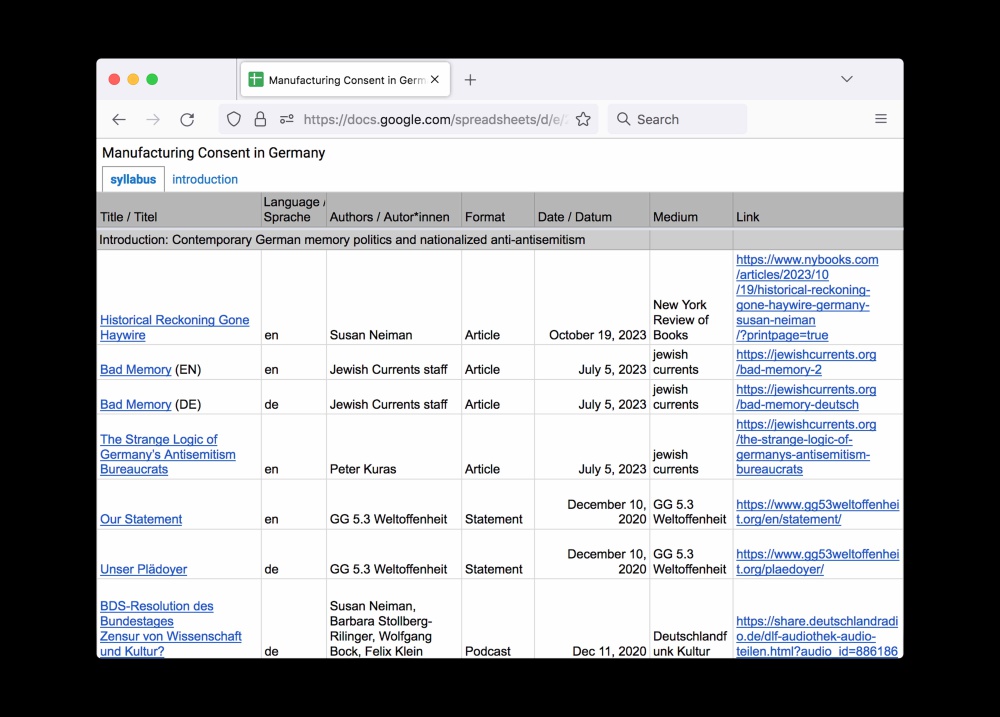Click the Our Statement link

click(141, 520)
